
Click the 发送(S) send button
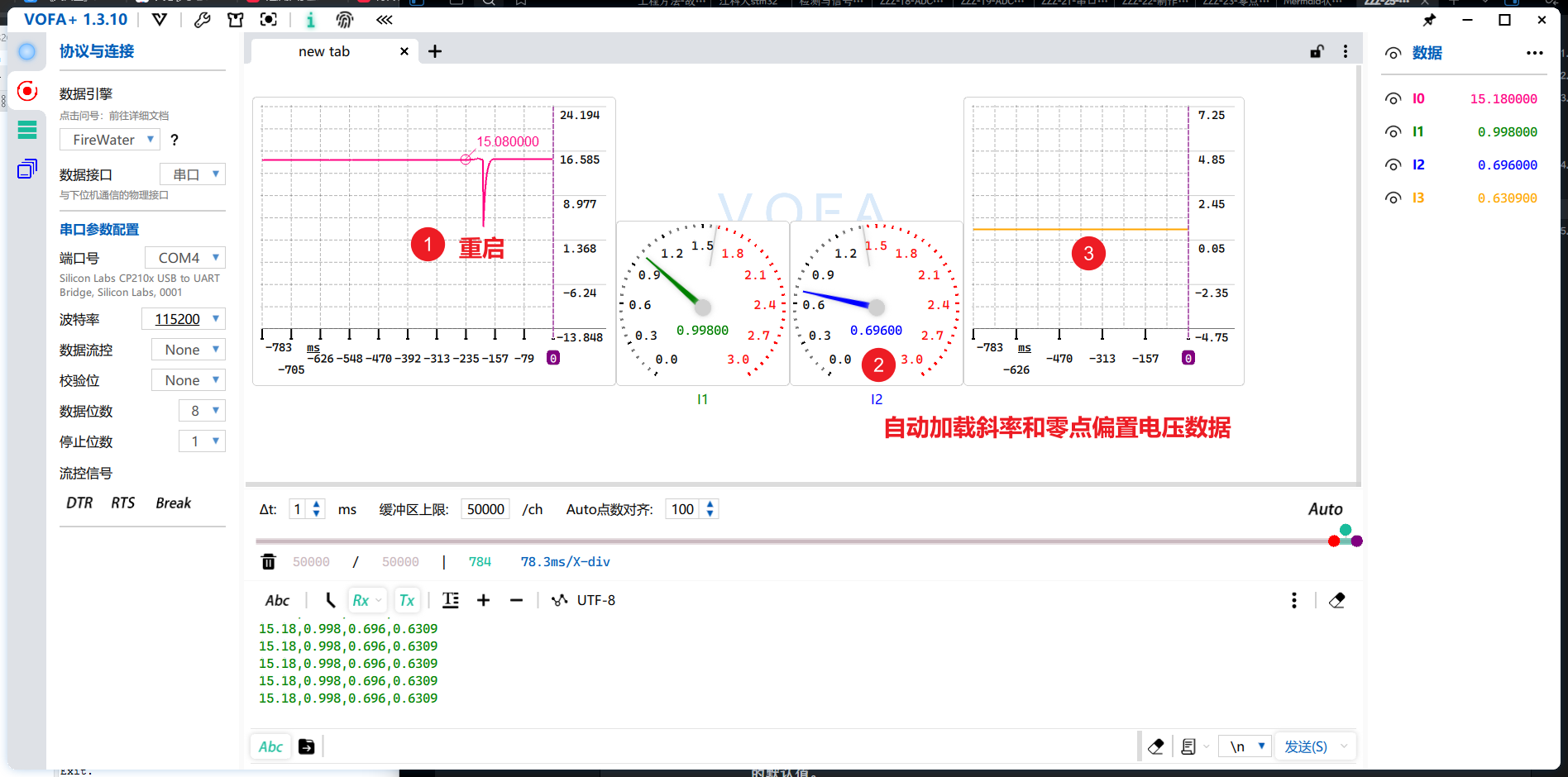tap(1305, 746)
